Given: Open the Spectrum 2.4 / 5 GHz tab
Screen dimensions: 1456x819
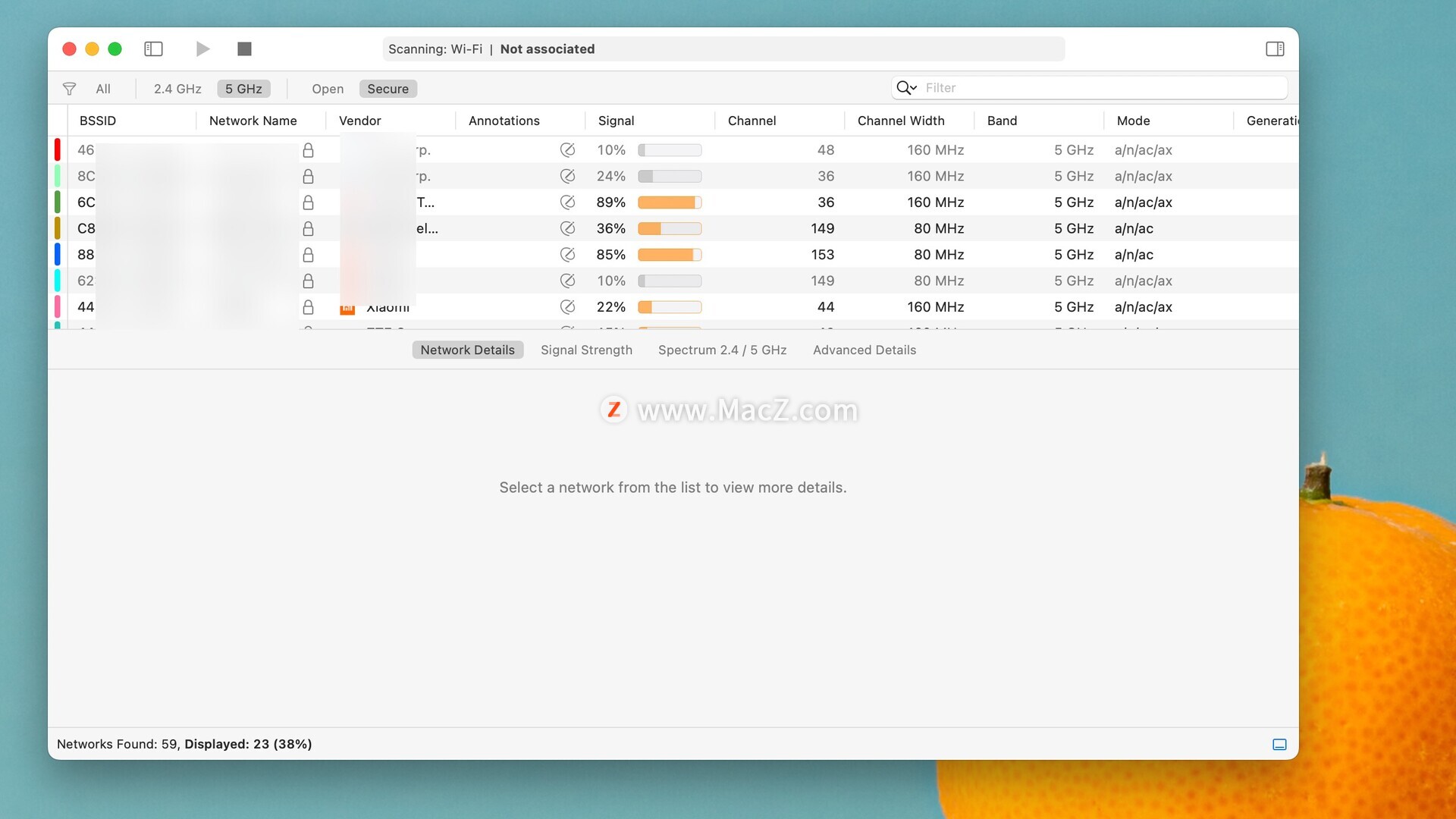Looking at the screenshot, I should pyautogui.click(x=722, y=350).
